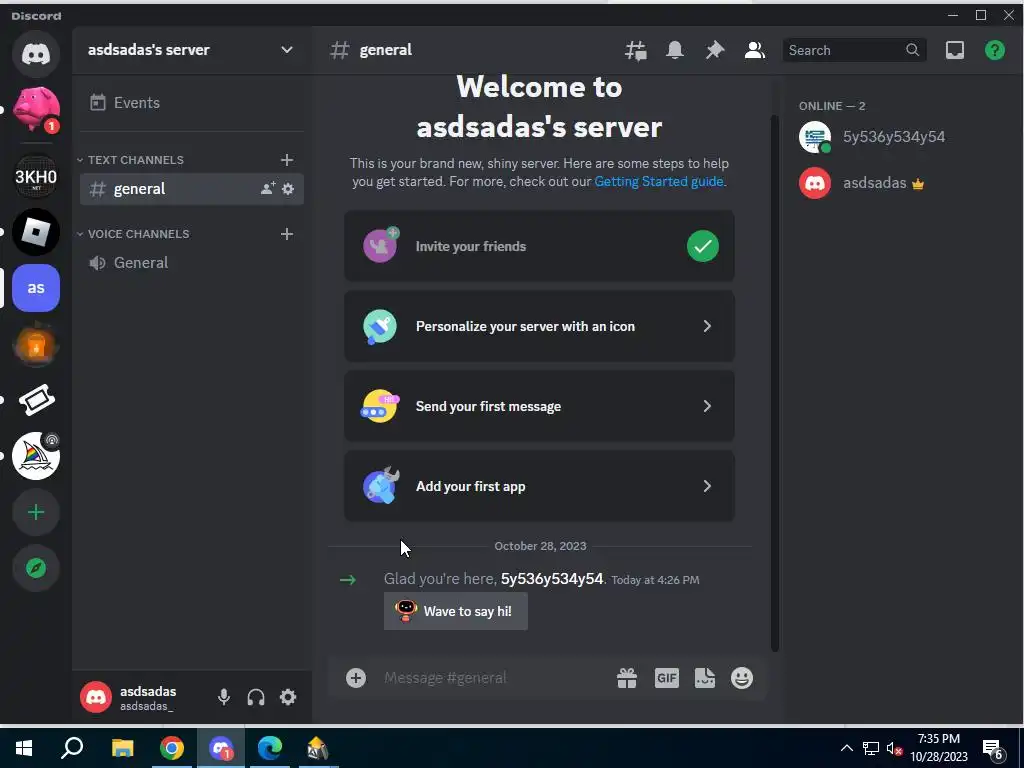The width and height of the screenshot is (1024, 768).
Task: Open the emoji picker
Action: click(742, 678)
